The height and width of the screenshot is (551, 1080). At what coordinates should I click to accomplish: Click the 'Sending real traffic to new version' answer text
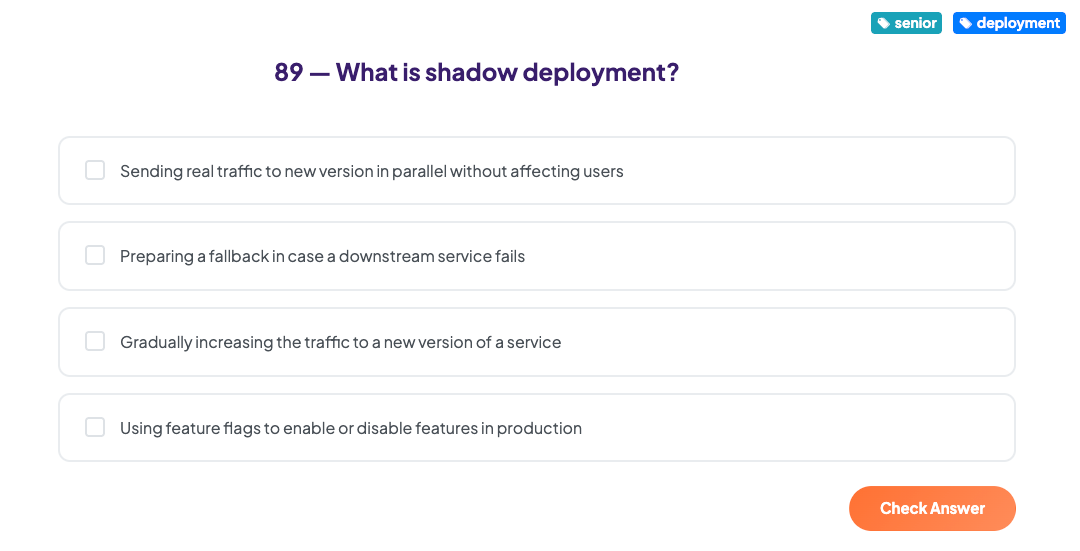click(371, 171)
